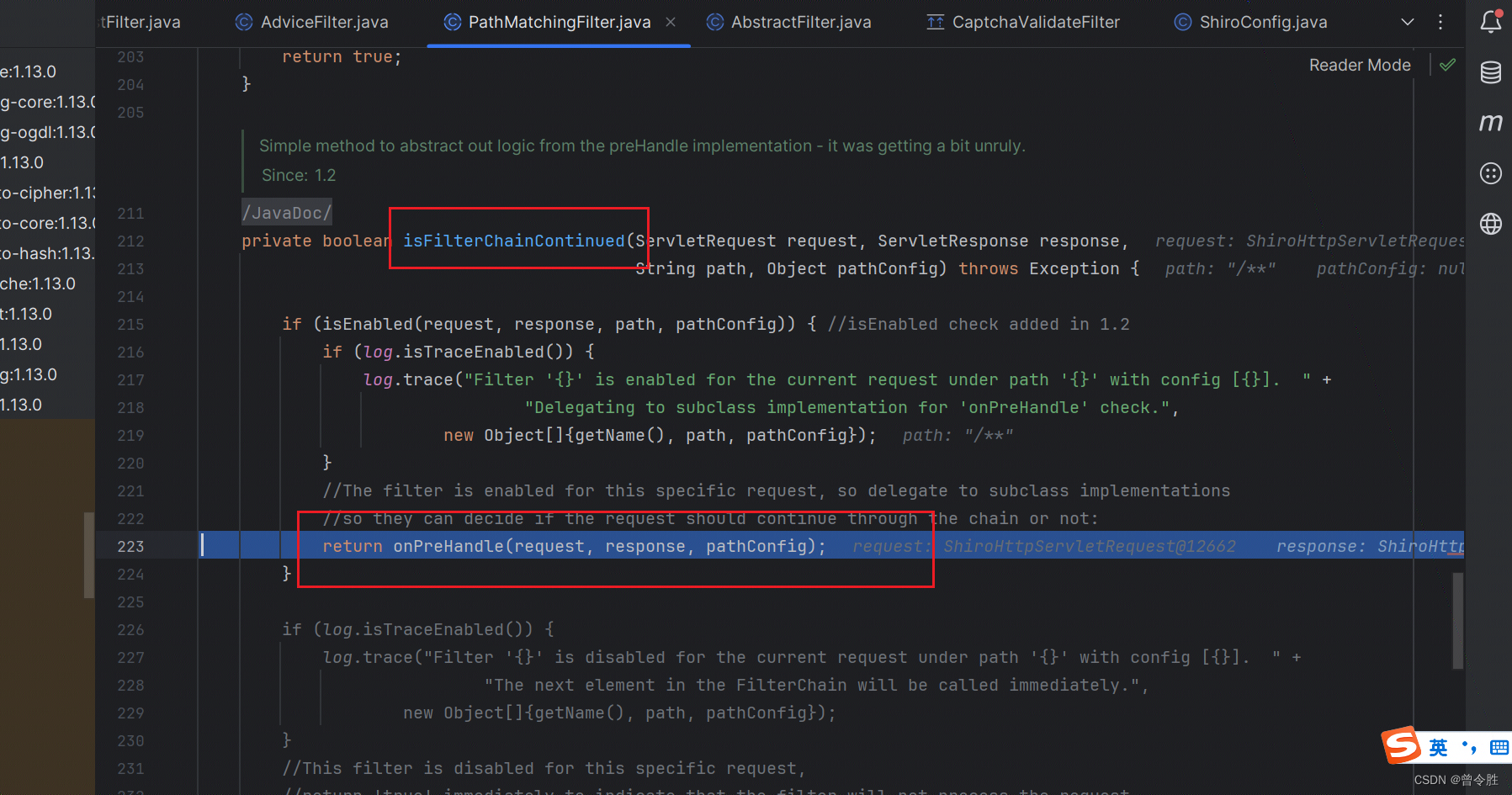Open the Sogou input method S icon
1512x795 pixels.
(1402, 745)
